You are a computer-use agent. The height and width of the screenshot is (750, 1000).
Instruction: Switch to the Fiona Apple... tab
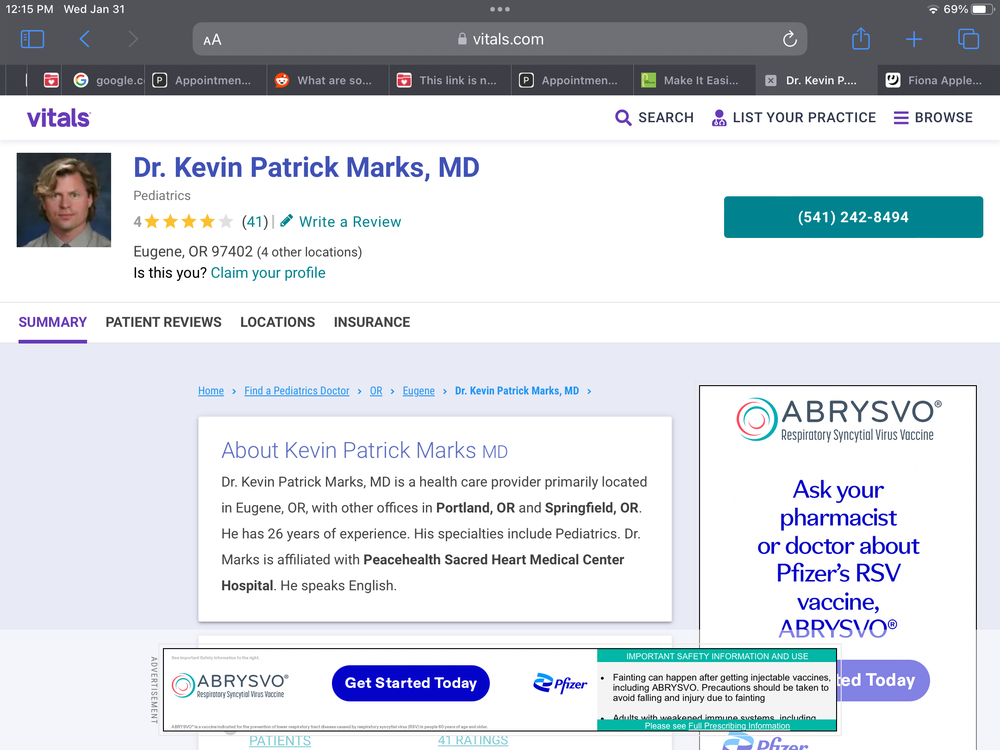(x=939, y=80)
